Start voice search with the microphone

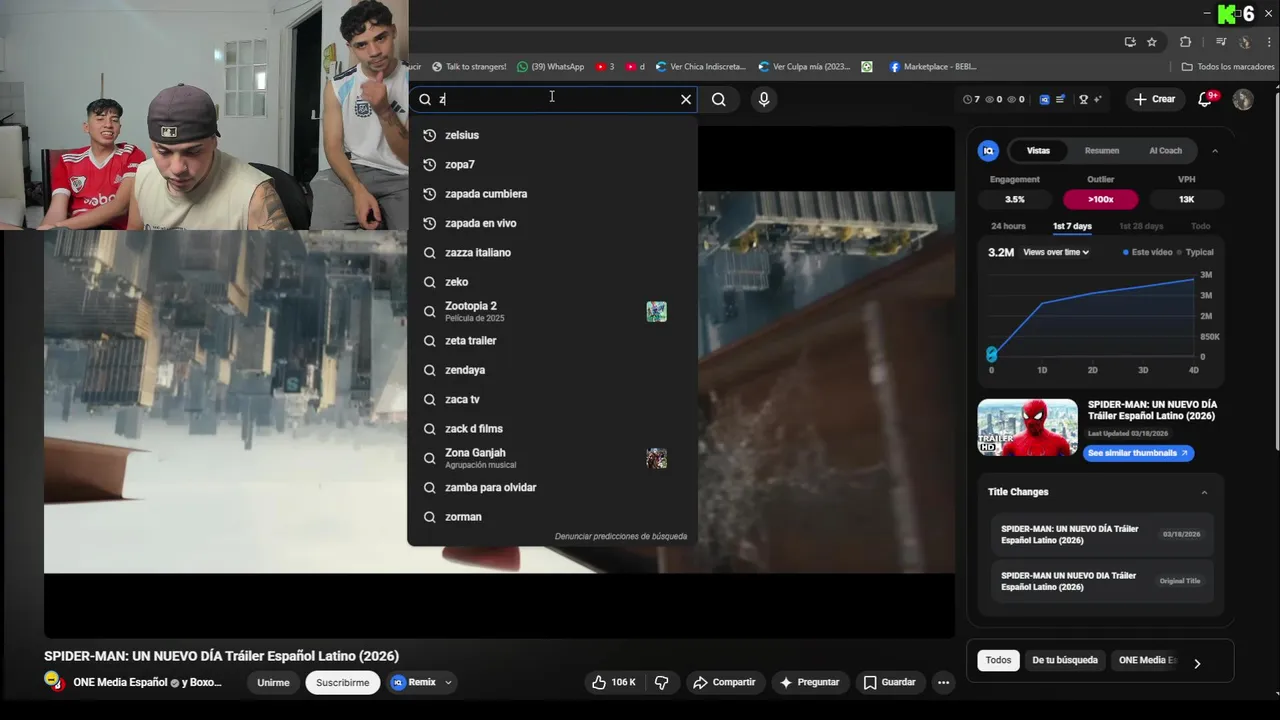coord(764,99)
